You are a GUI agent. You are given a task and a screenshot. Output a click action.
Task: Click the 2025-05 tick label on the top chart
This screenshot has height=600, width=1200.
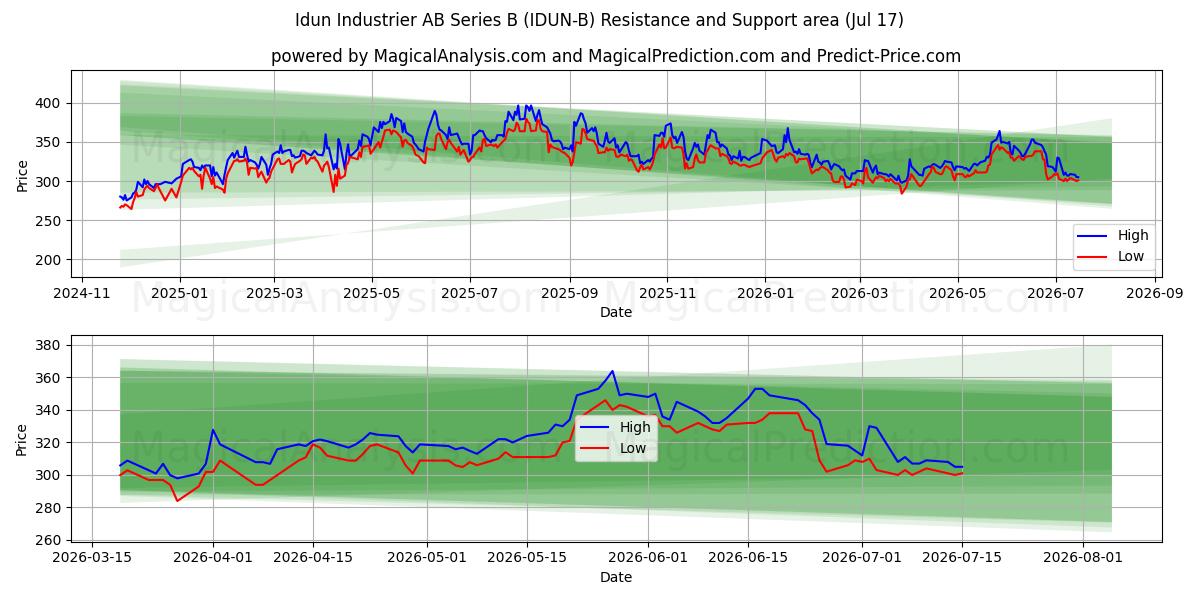tap(372, 294)
